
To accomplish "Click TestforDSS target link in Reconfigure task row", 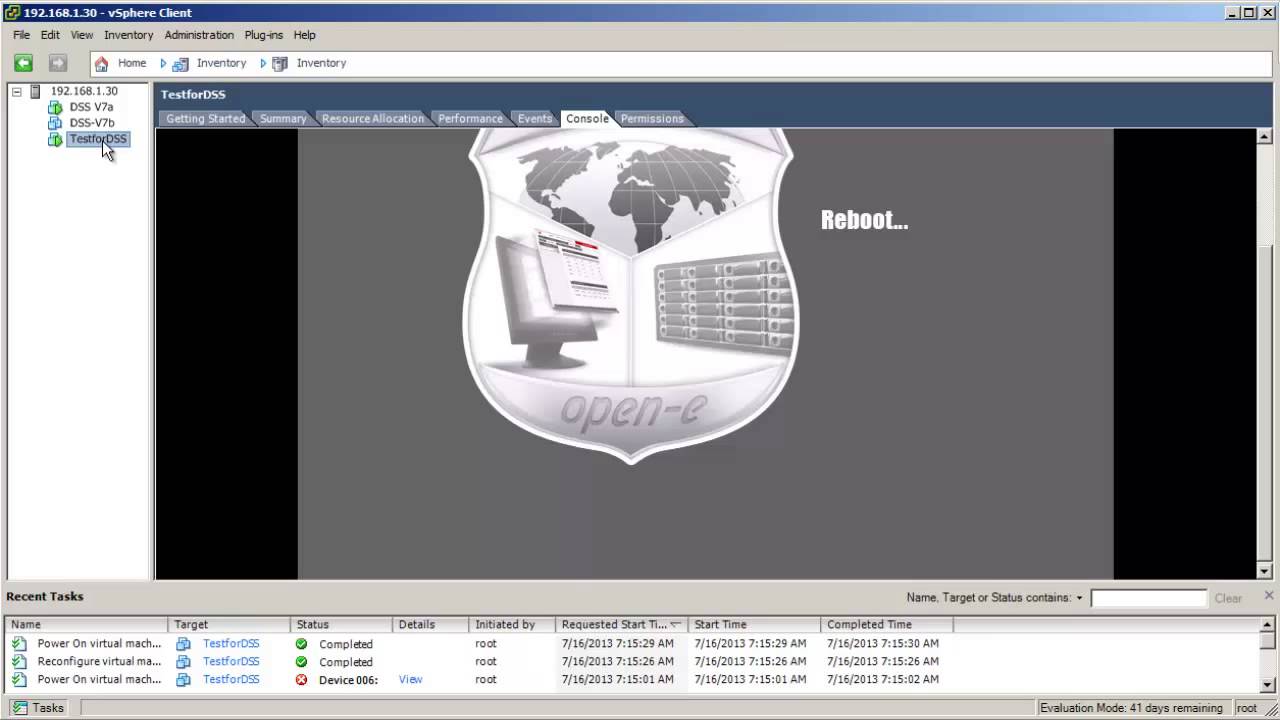I will click(x=231, y=662).
